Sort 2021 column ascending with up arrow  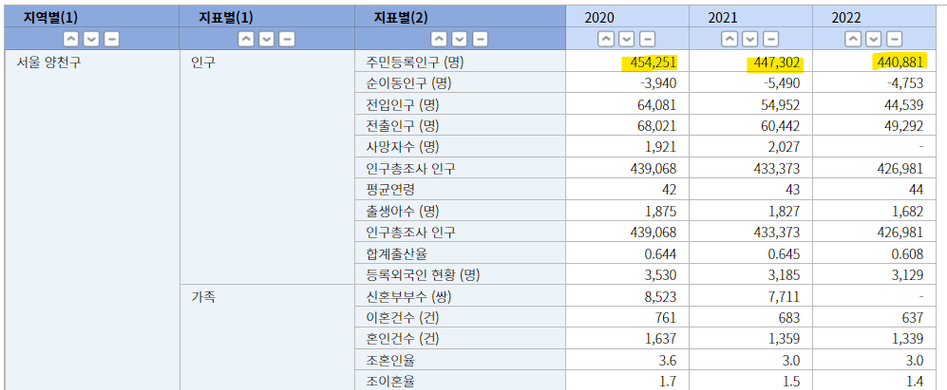(x=730, y=39)
